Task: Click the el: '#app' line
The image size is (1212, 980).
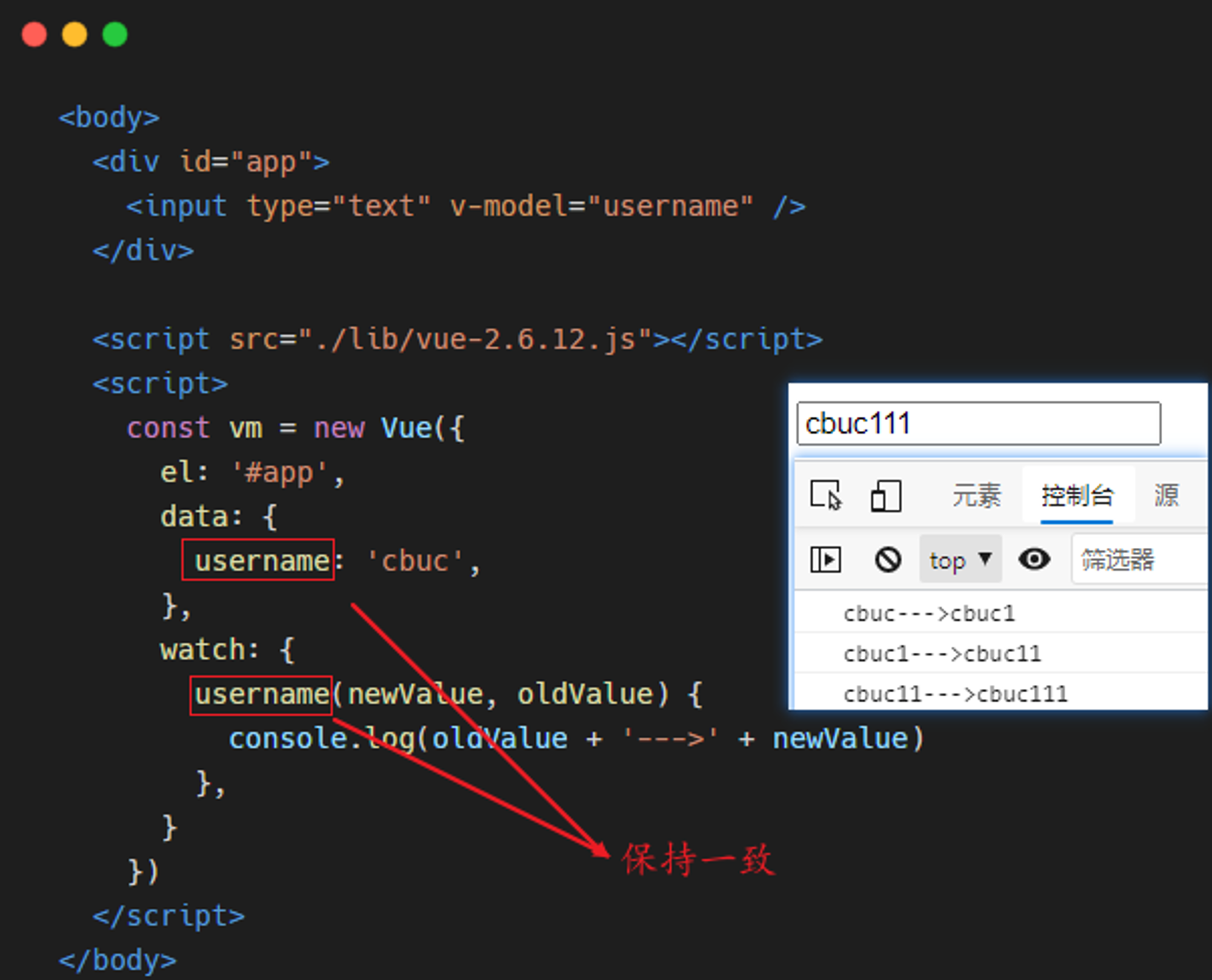Action: click(253, 473)
